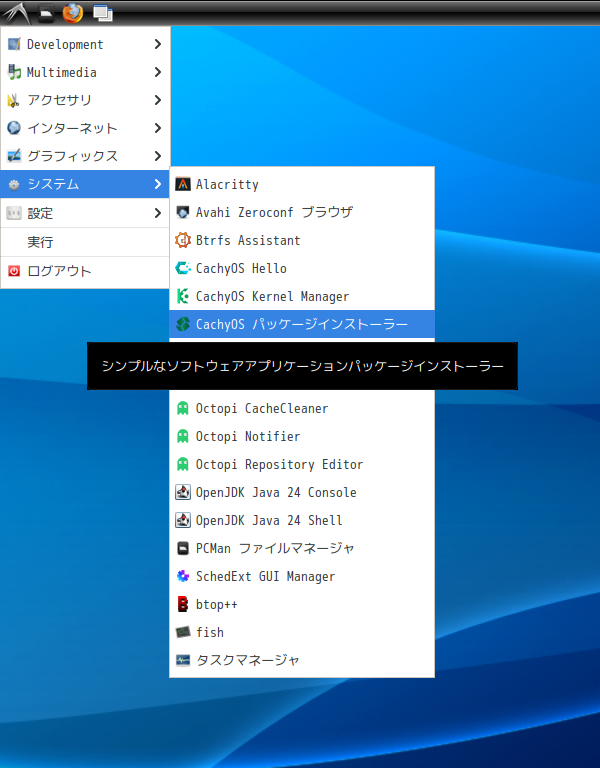Launch Alacritty terminal

[302, 184]
